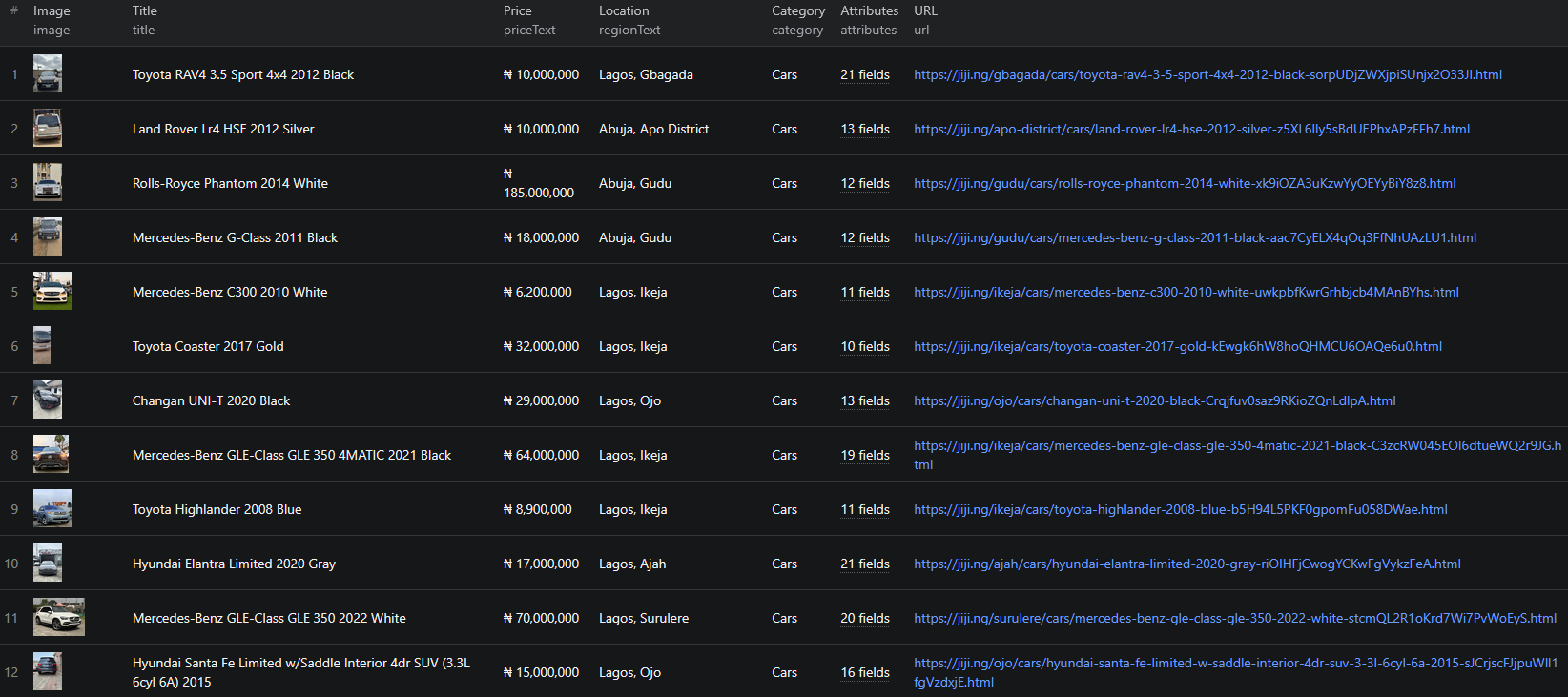The width and height of the screenshot is (1568, 697).
Task: Select the price "₦ 70,000,000"
Action: 541,618
